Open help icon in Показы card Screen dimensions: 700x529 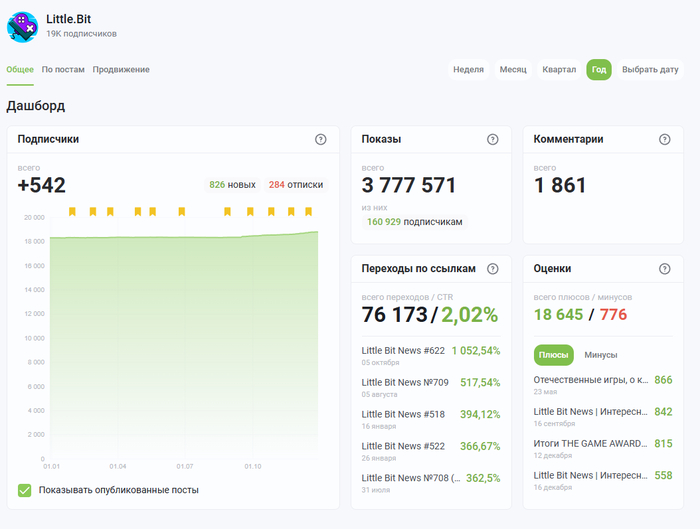(492, 140)
